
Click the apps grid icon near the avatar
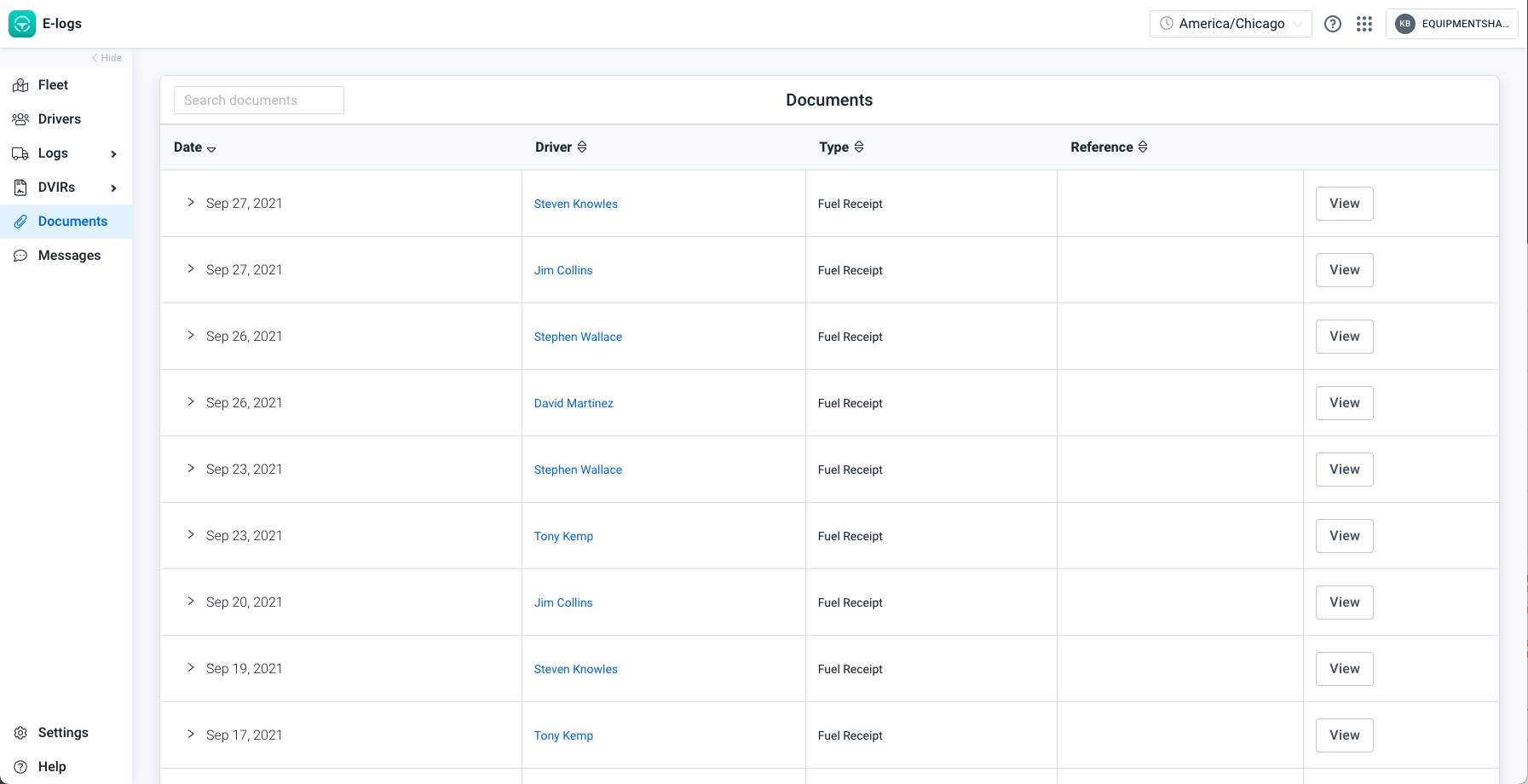(x=1364, y=24)
